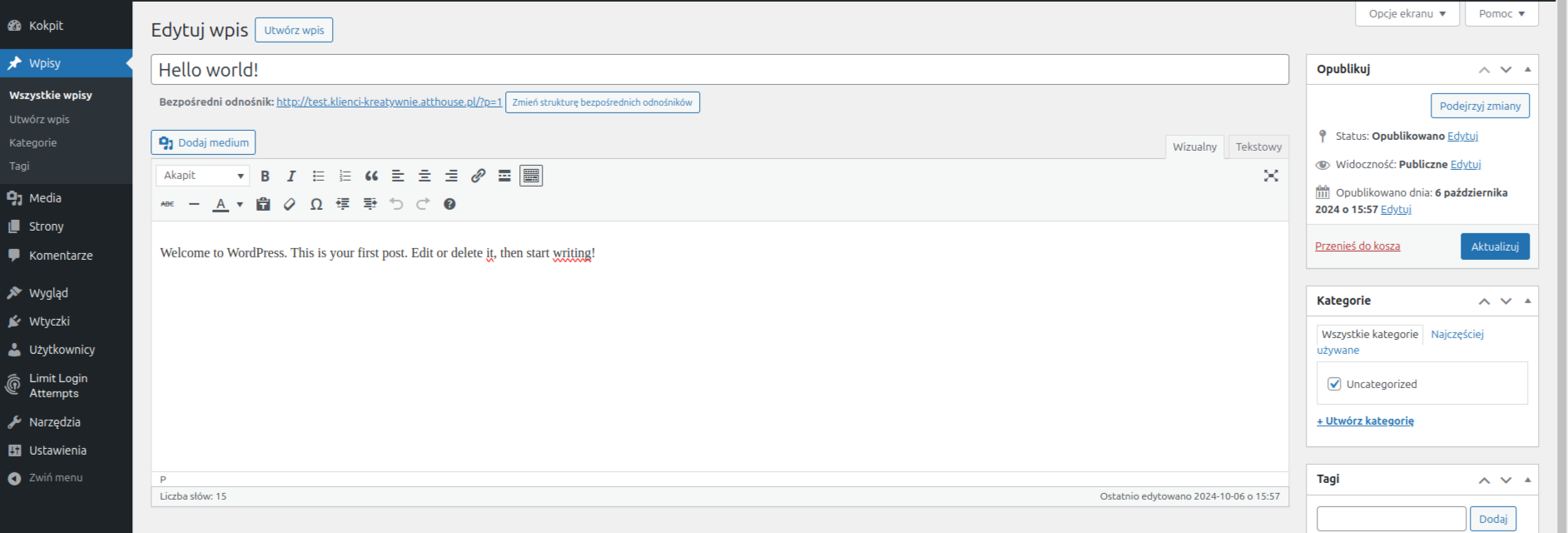
Task: Toggle the toolbar toggle (kitchen sink) button
Action: [x=531, y=176]
